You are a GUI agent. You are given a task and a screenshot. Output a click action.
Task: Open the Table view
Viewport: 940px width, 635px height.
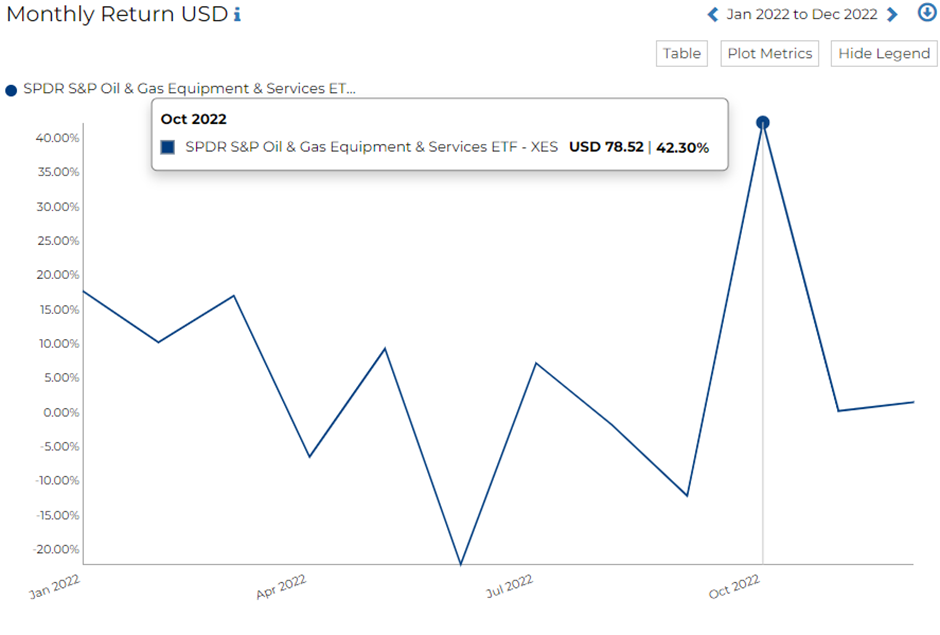[x=682, y=53]
